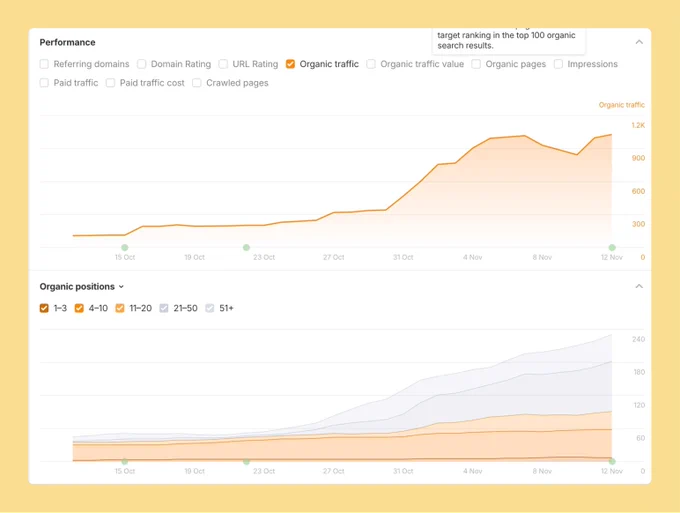680x513 pixels.
Task: Check the Crawled pages box
Action: point(197,83)
